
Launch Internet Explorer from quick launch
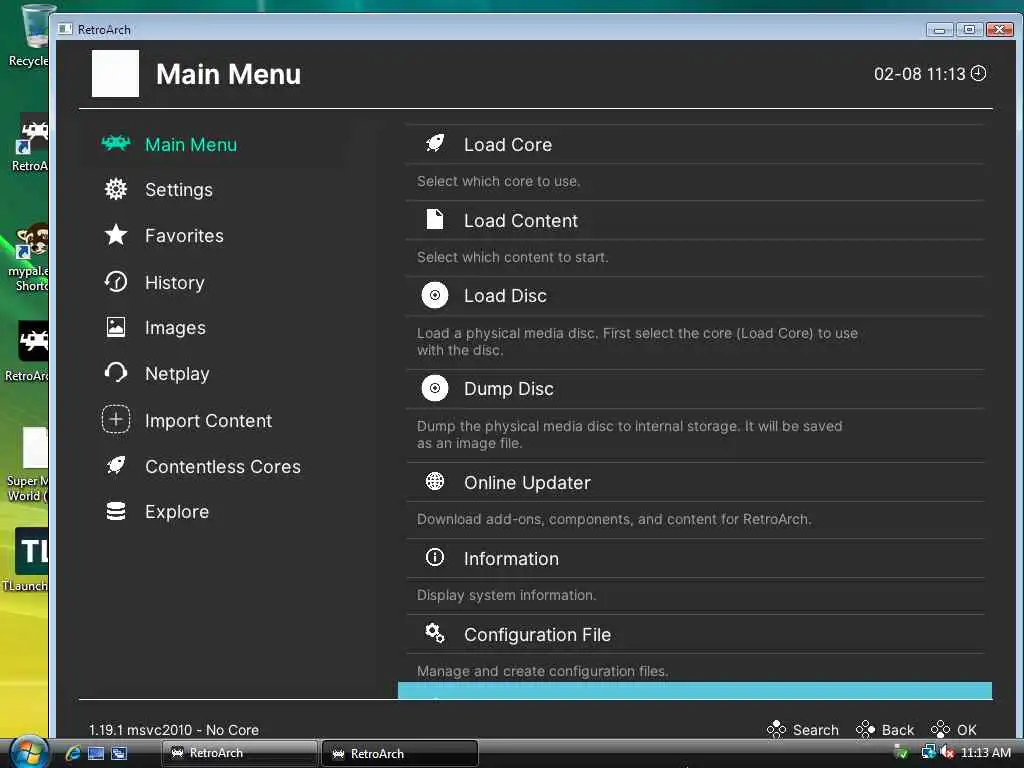[72, 753]
